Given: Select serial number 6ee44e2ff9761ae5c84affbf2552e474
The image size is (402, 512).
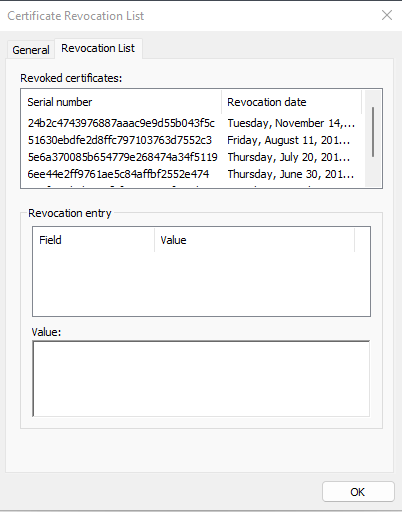Looking at the screenshot, I should click(x=118, y=174).
